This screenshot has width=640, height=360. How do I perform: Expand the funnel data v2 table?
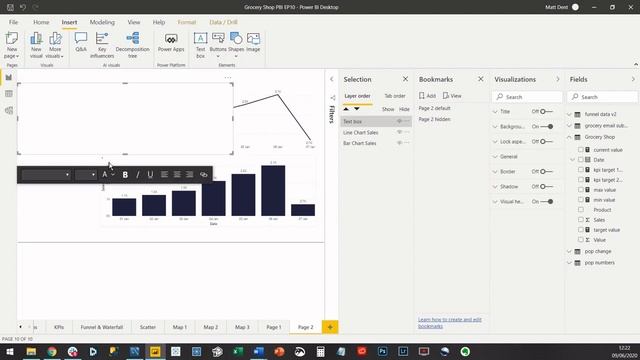569,114
